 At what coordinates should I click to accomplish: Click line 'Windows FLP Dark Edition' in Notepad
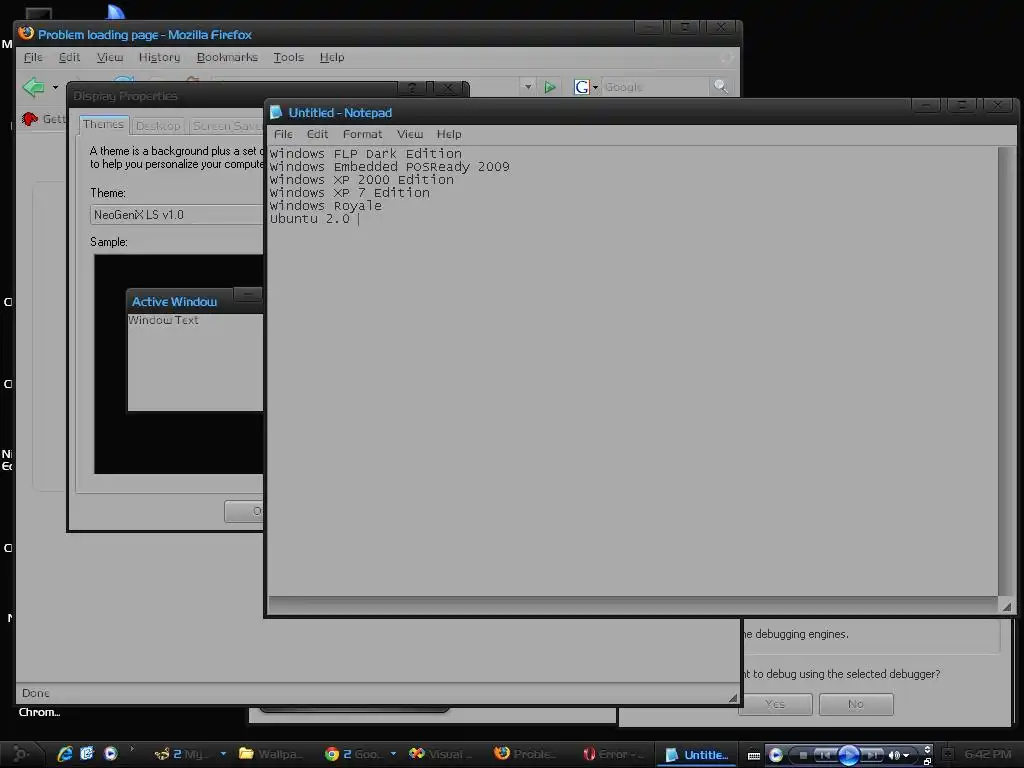pos(366,154)
